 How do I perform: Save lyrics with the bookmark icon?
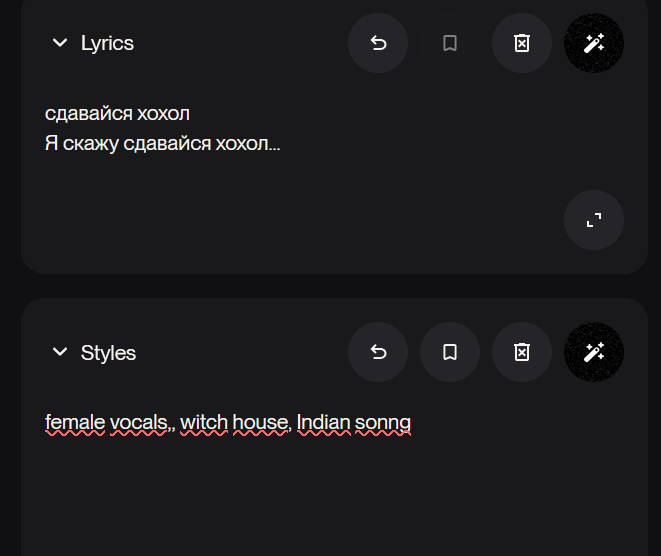tap(450, 43)
